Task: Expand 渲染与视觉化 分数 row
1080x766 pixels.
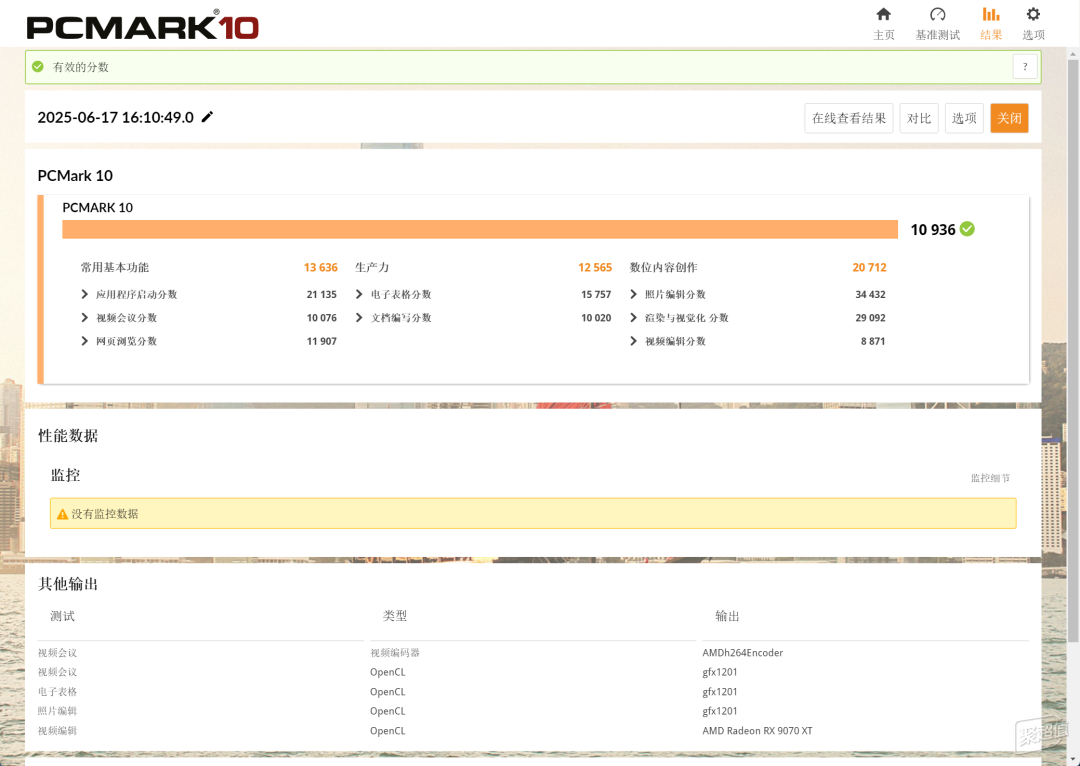Action: [633, 318]
